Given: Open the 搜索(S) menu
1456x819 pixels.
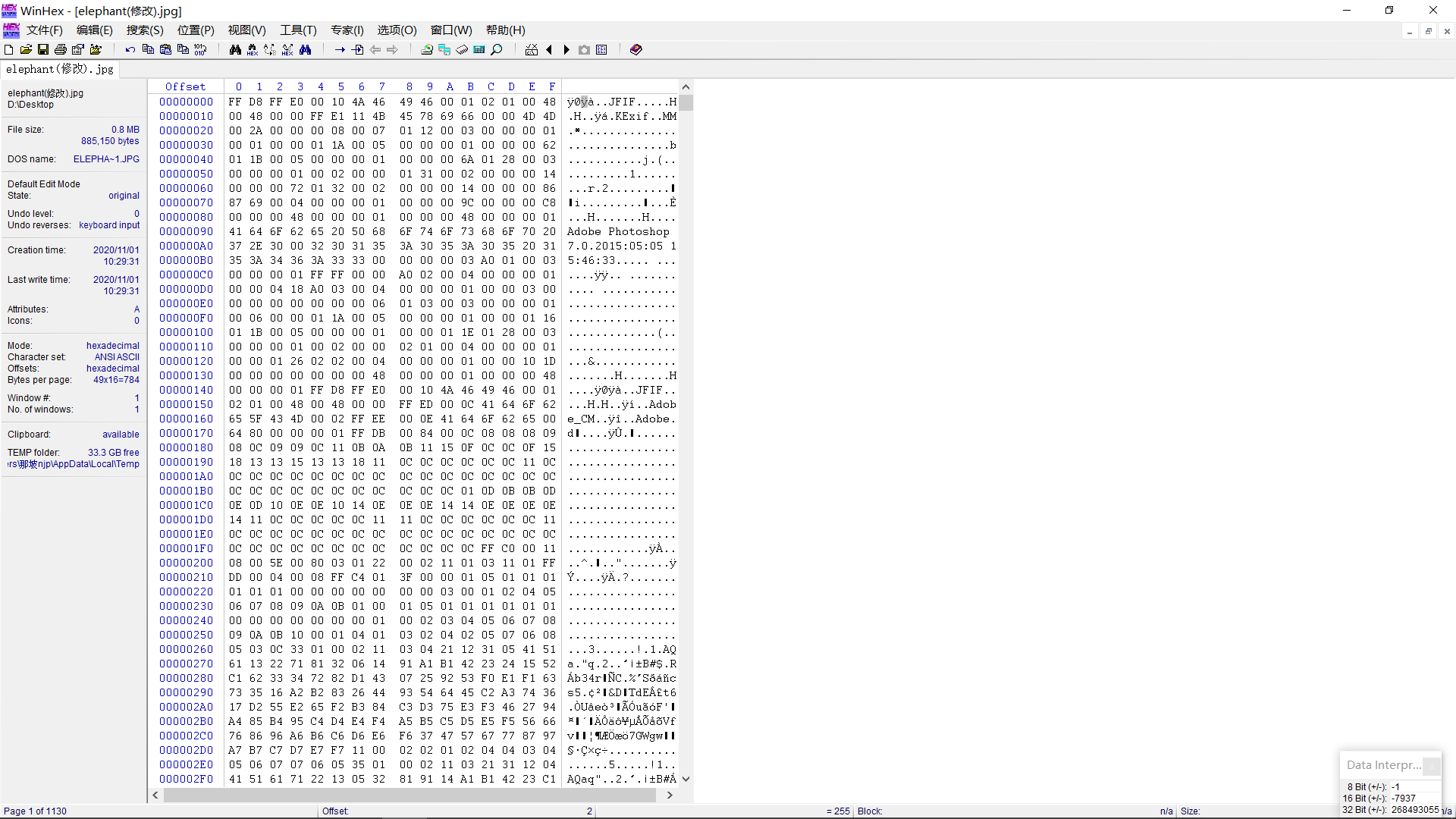Looking at the screenshot, I should click(145, 30).
